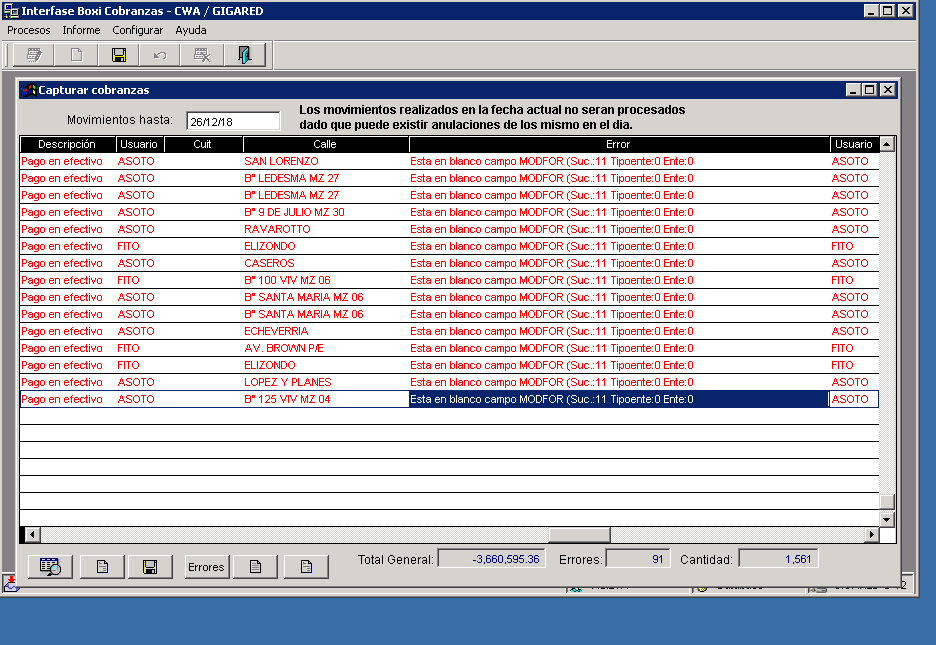
Task: Click the document button immediately right of Errores
Action: 256,567
